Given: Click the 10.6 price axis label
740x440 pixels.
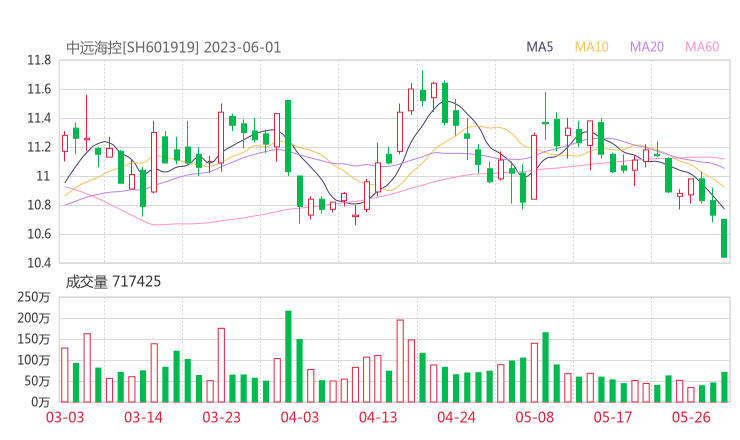Looking at the screenshot, I should click(39, 234).
